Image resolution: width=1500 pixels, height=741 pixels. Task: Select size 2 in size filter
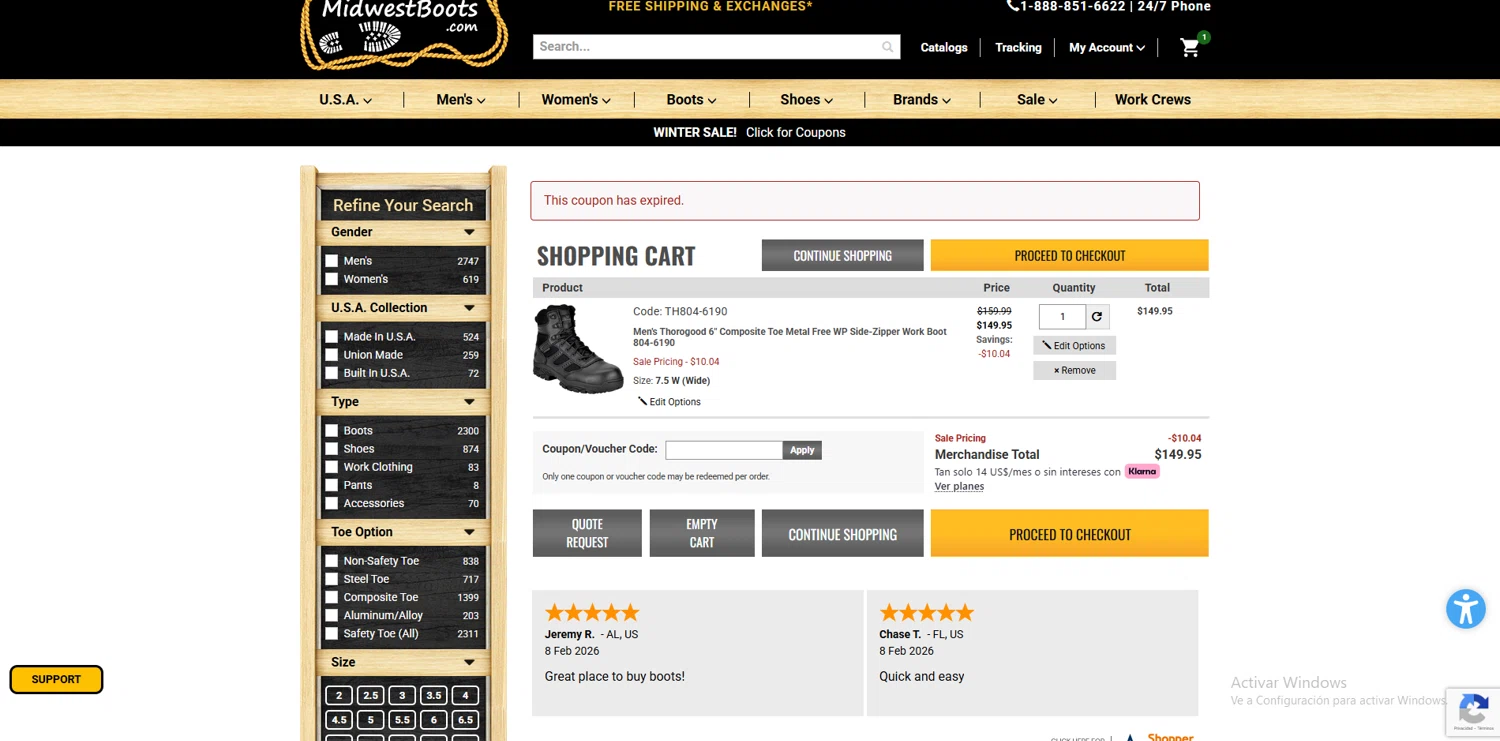point(339,695)
